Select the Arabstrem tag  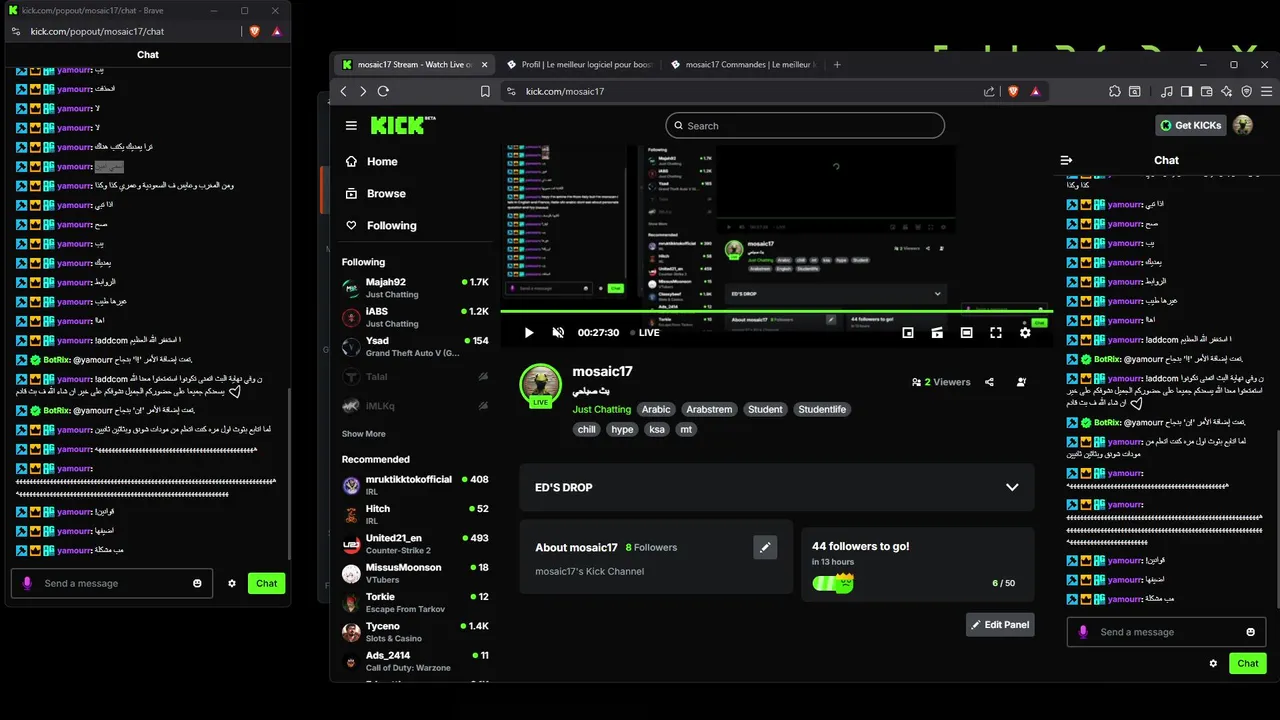[x=710, y=409]
